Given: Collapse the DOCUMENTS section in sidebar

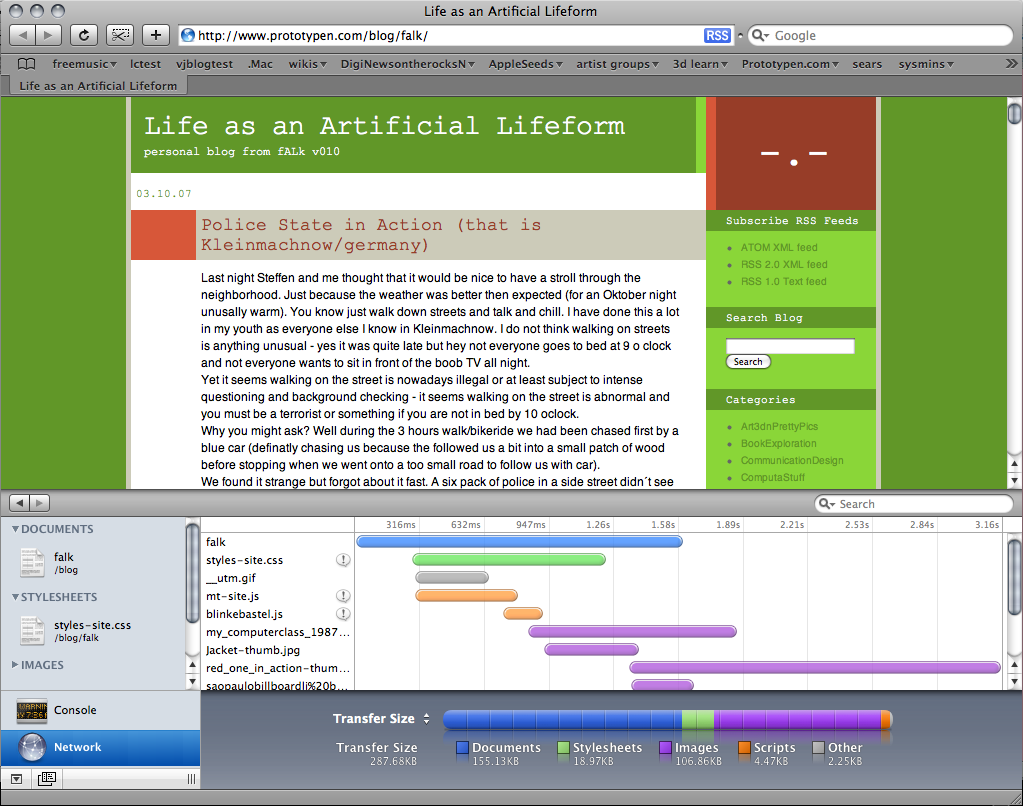Looking at the screenshot, I should click(13, 529).
